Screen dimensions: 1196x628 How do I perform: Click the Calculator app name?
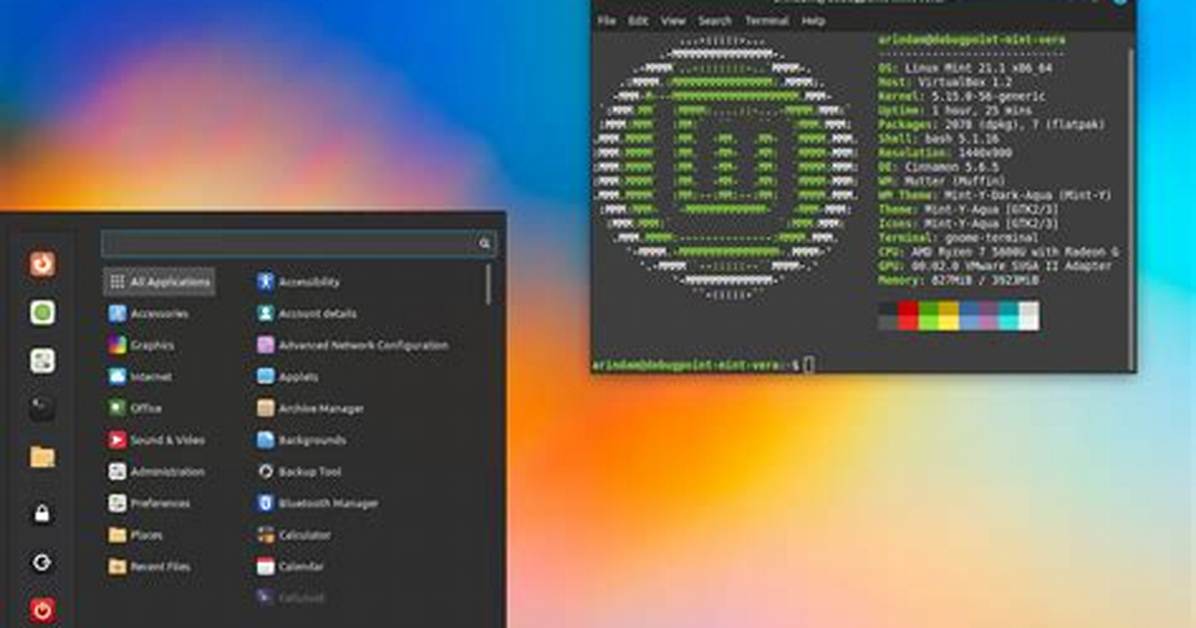(x=304, y=535)
